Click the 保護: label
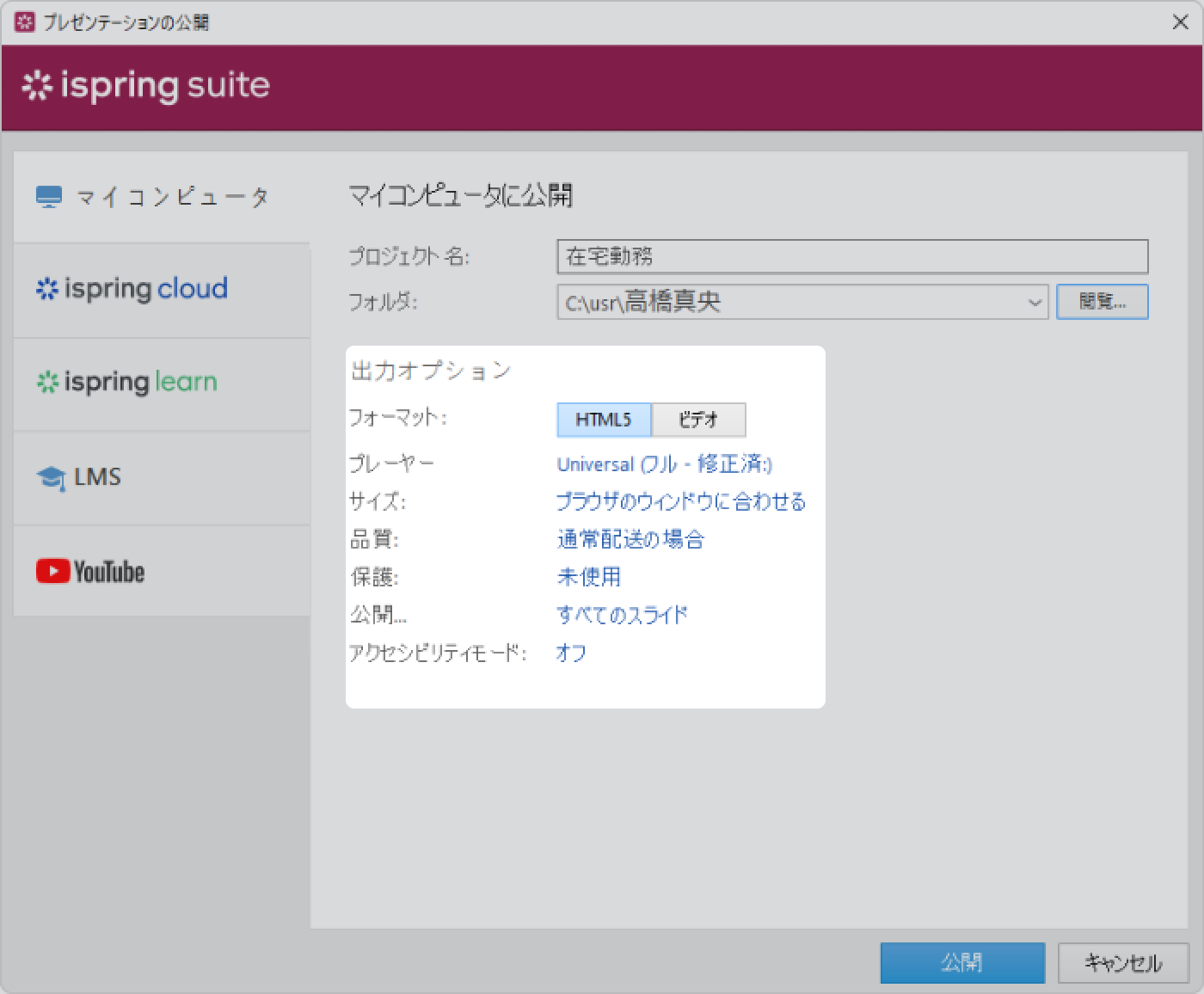1204x994 pixels. pos(375,577)
